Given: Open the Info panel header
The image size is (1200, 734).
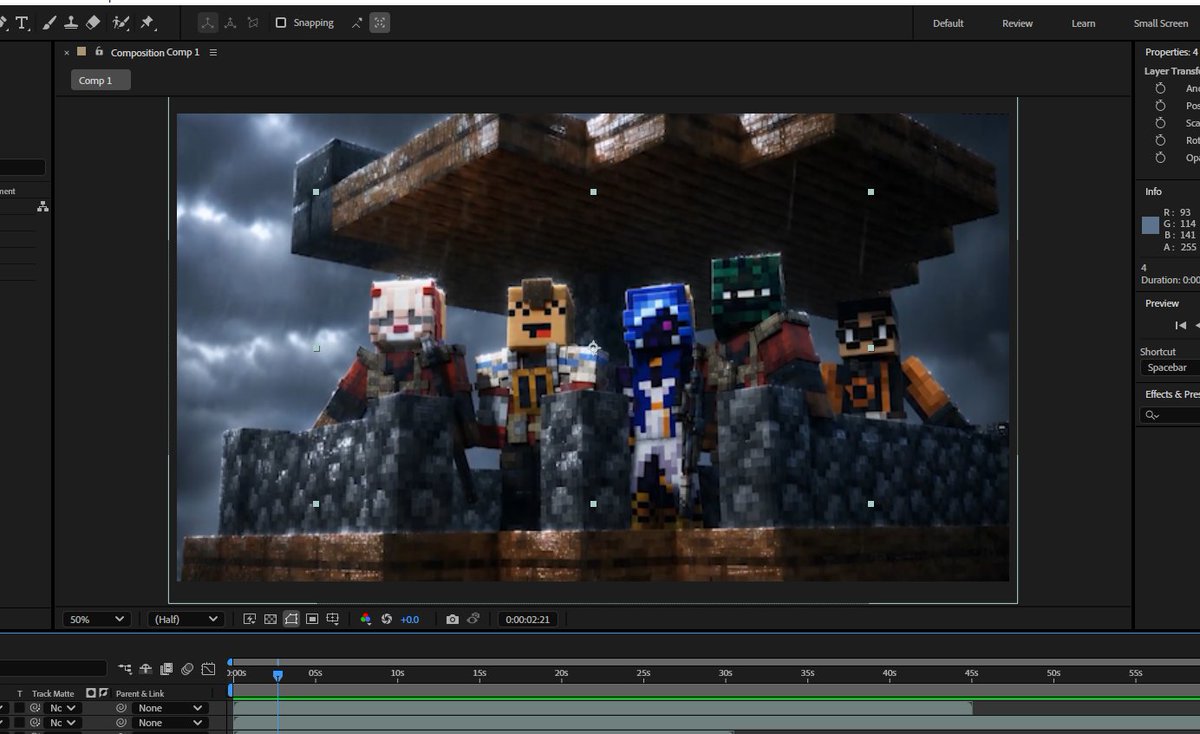Looking at the screenshot, I should pos(1153,191).
